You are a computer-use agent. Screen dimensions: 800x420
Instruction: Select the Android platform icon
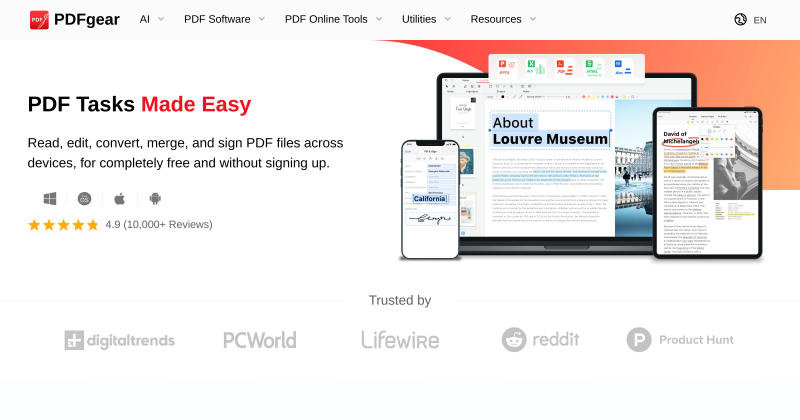[155, 199]
